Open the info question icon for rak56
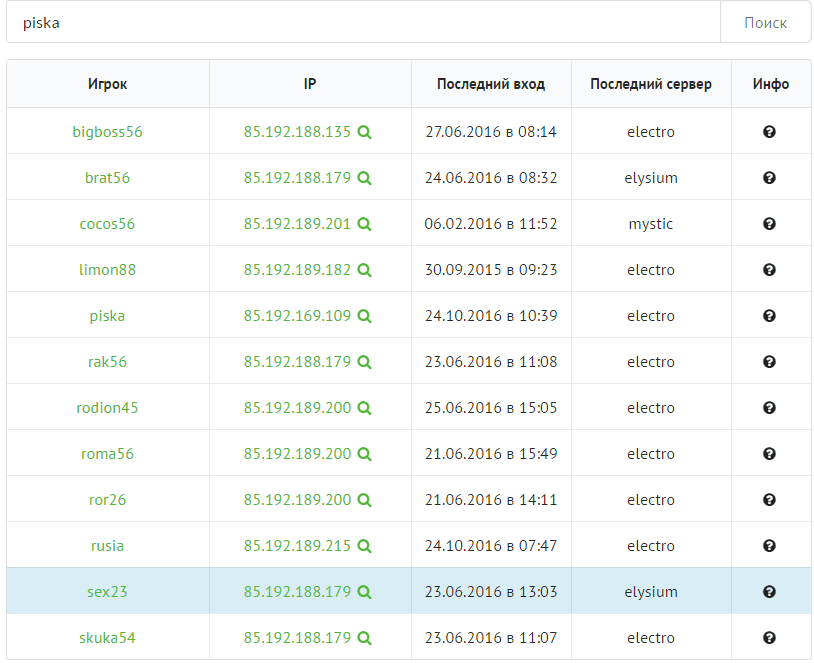This screenshot has height=663, width=814. pos(769,361)
